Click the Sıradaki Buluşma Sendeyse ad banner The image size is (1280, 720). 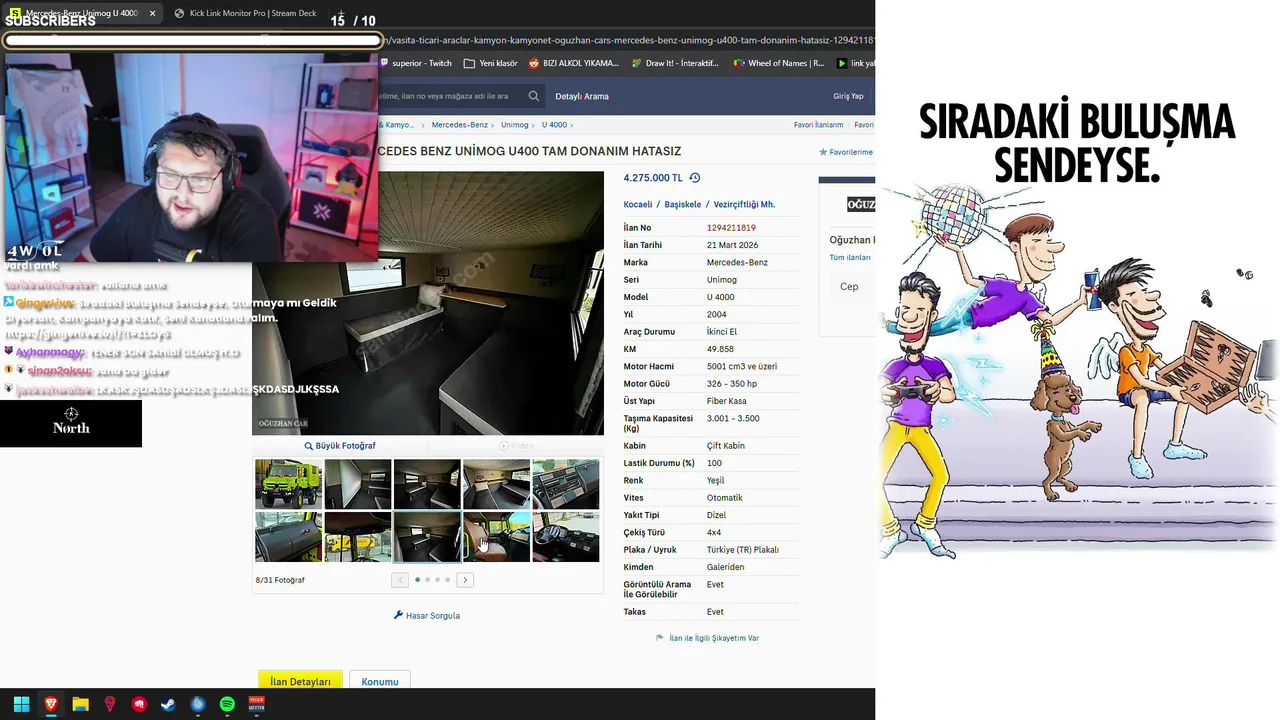click(1078, 330)
